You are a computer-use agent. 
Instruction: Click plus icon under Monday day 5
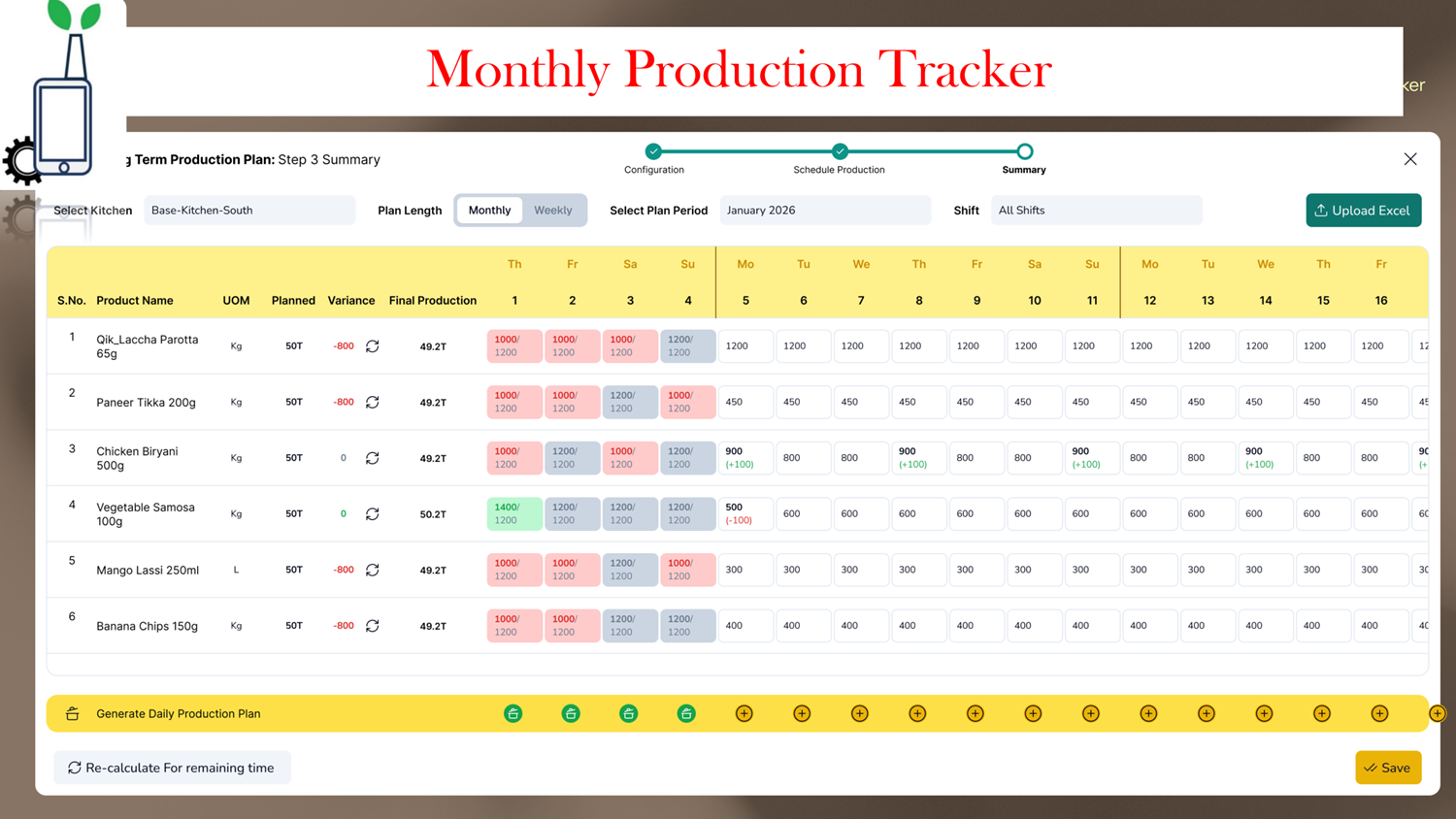[x=745, y=714]
